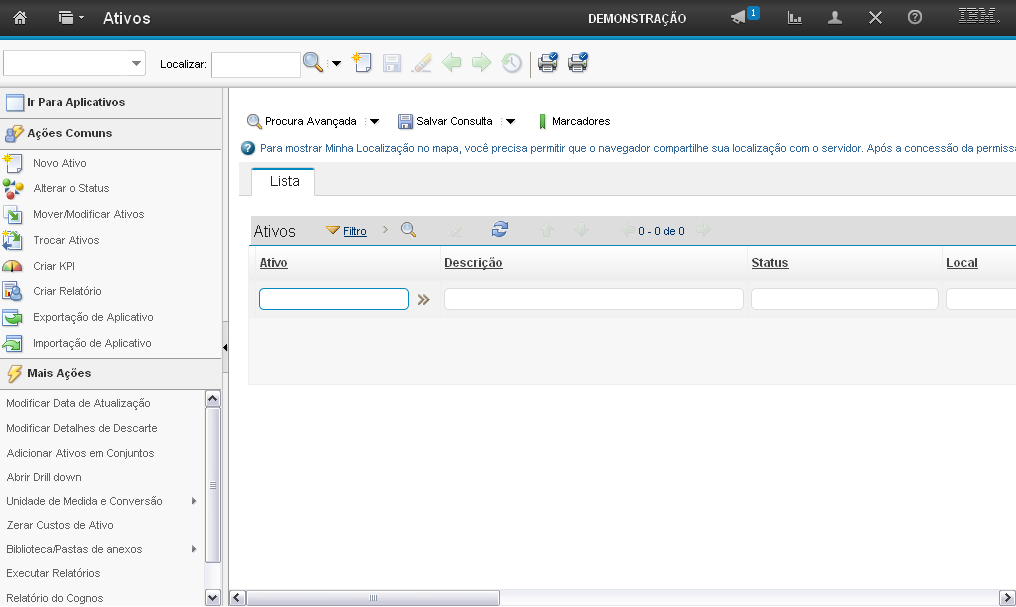Expand Unidade de Medida e Conversão submenu
1016x607 pixels.
(x=193, y=501)
